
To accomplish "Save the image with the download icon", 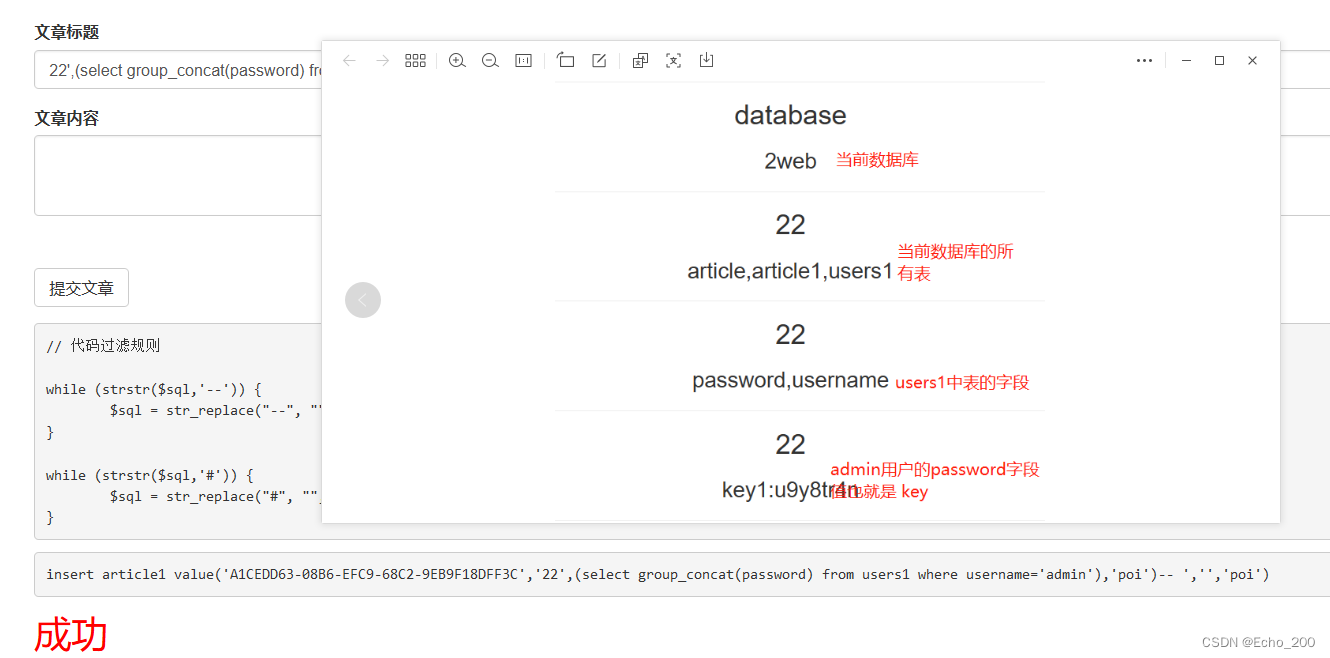I will [x=706, y=60].
